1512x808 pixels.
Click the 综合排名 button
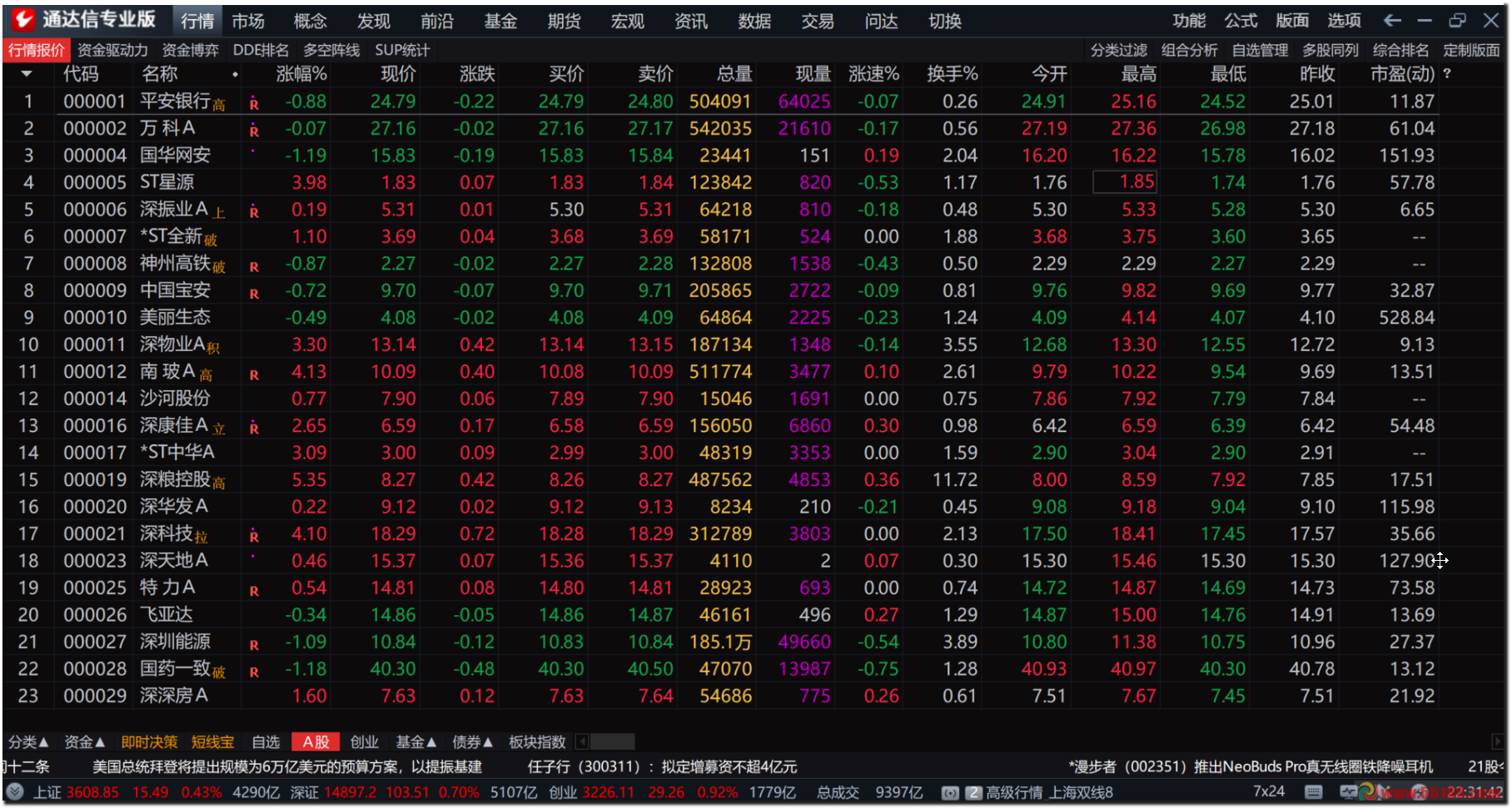[x=1400, y=50]
